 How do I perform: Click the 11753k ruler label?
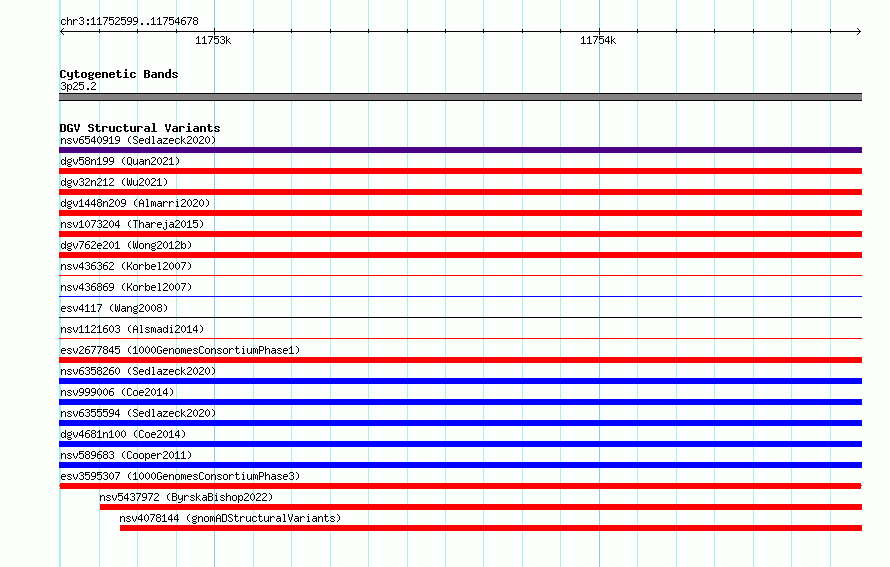(213, 40)
